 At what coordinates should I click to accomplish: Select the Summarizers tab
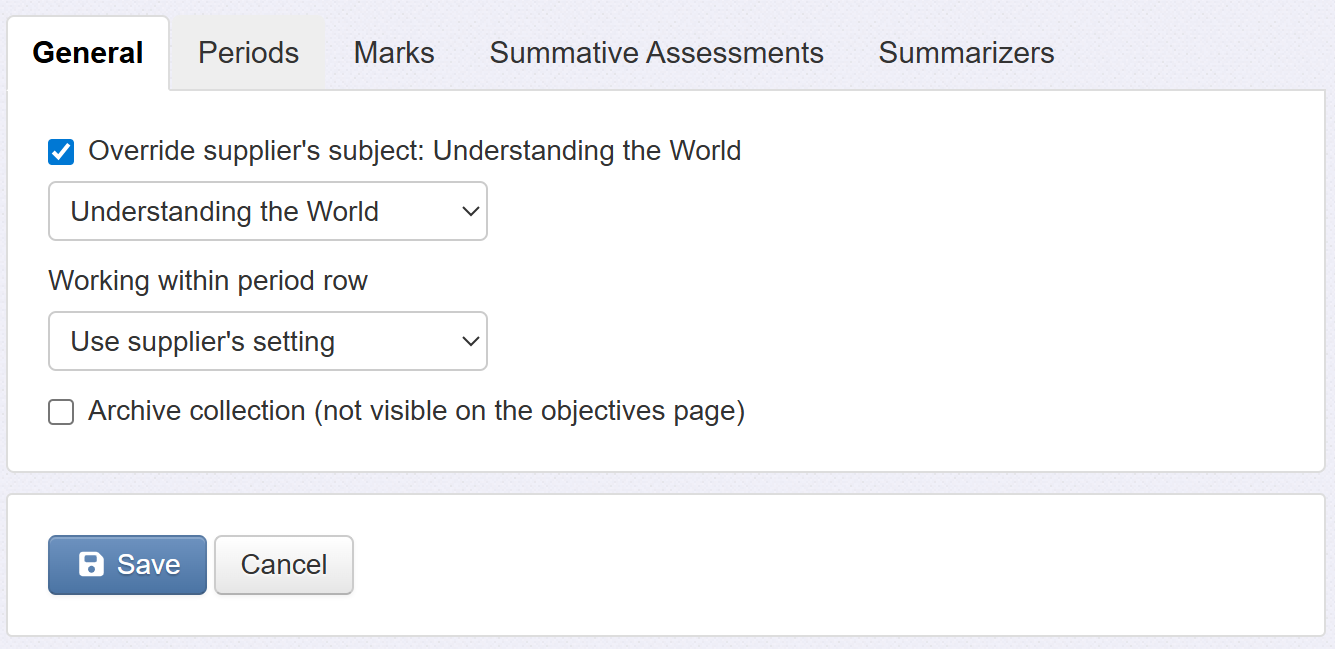[x=966, y=53]
